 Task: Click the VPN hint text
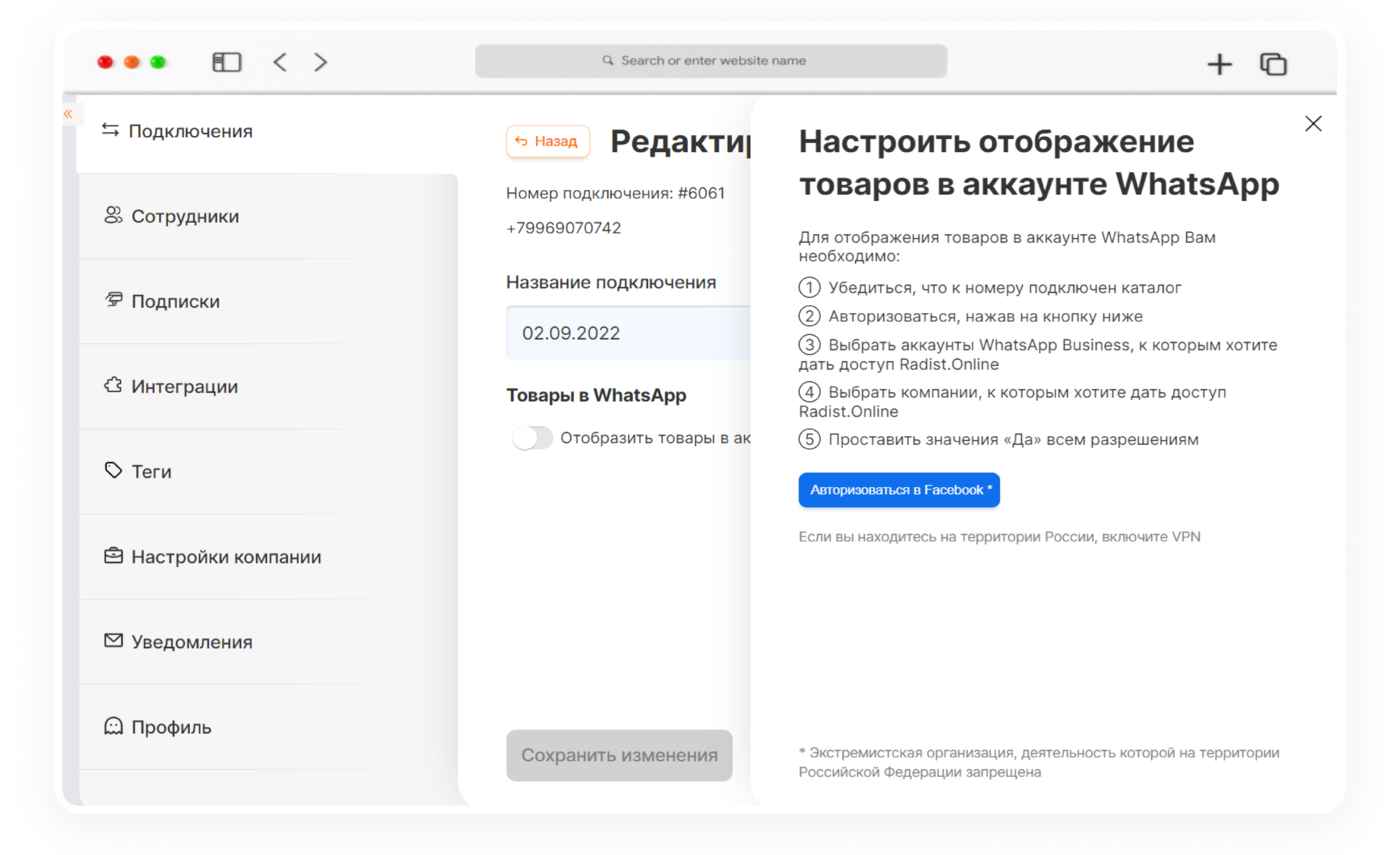click(1000, 537)
